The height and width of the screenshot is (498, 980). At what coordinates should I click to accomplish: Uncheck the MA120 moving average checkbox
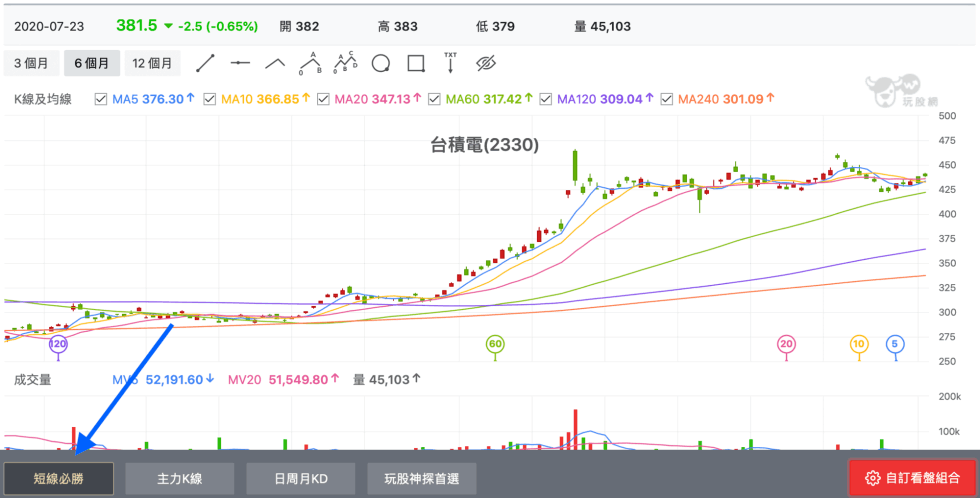546,99
